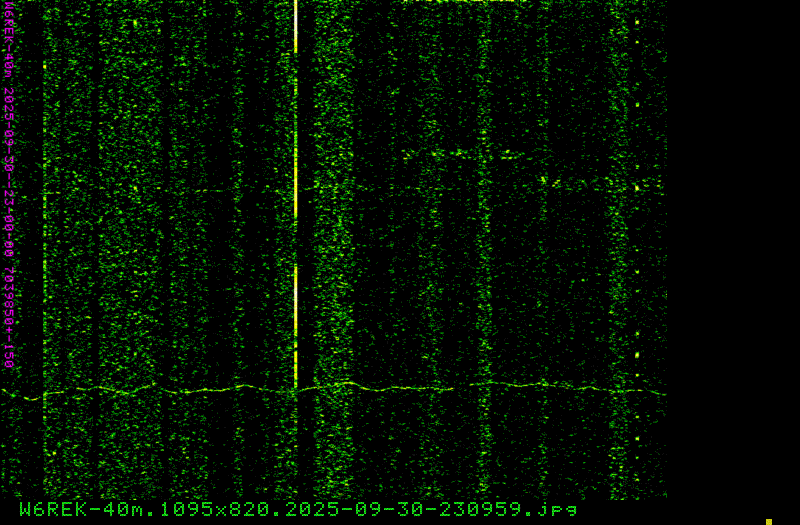This screenshot has height=525, width=800.
Task: Click the wavy green horizontal trace
Action: tap(200, 390)
